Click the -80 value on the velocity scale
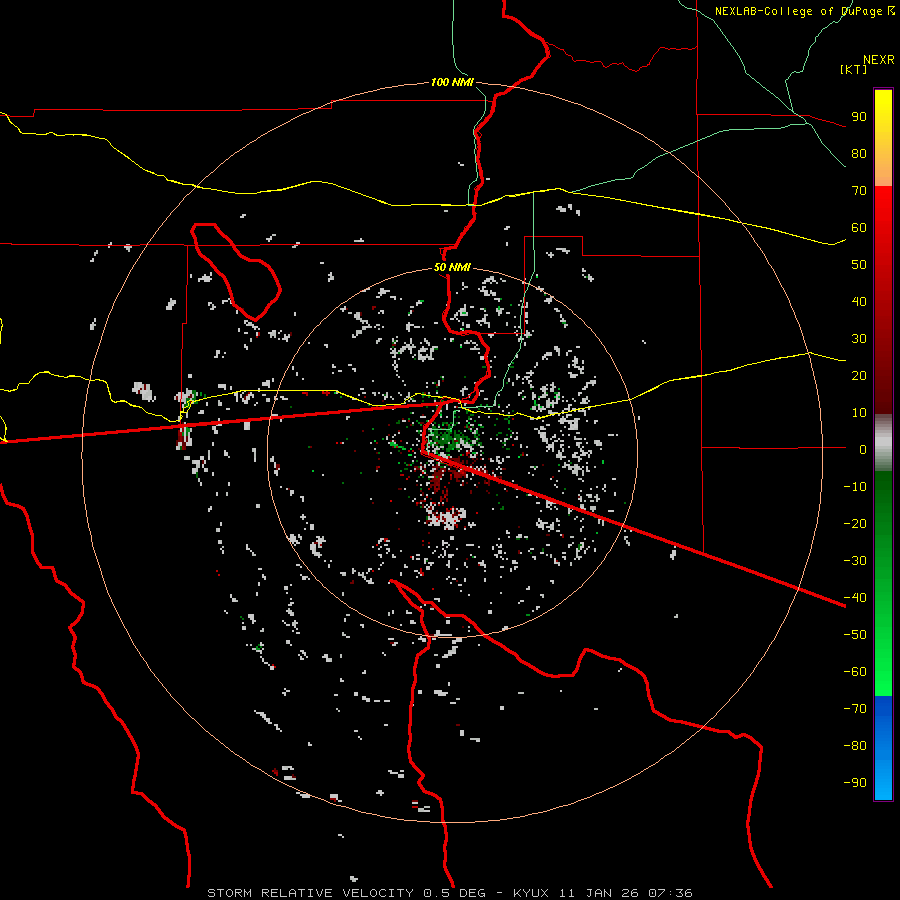The image size is (900, 900). (855, 746)
